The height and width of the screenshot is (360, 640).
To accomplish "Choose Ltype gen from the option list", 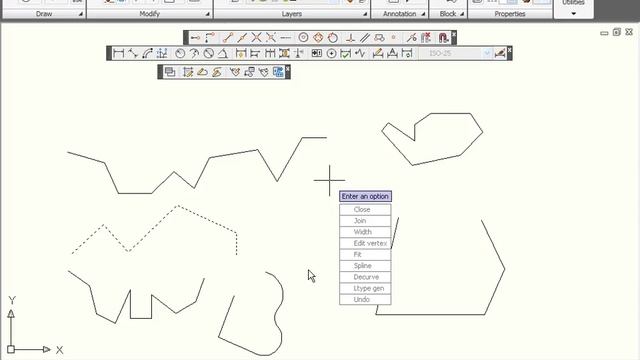I will coord(365,288).
